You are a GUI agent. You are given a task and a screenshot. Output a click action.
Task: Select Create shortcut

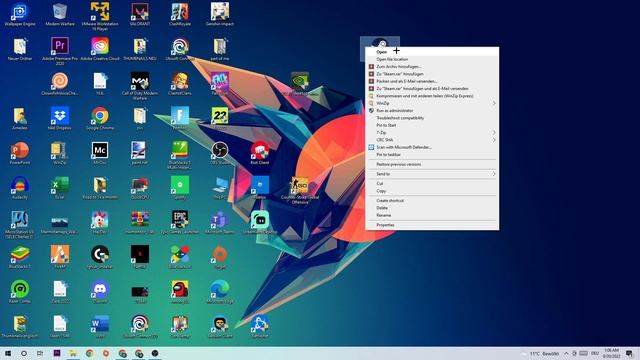pos(432,201)
